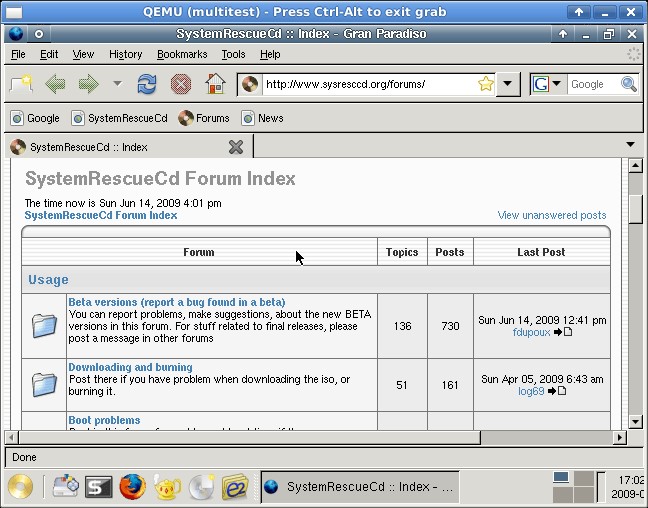Screen dimensions: 648x508
Task: Open the back/forward history dropdown arrow
Action: click(x=117, y=84)
